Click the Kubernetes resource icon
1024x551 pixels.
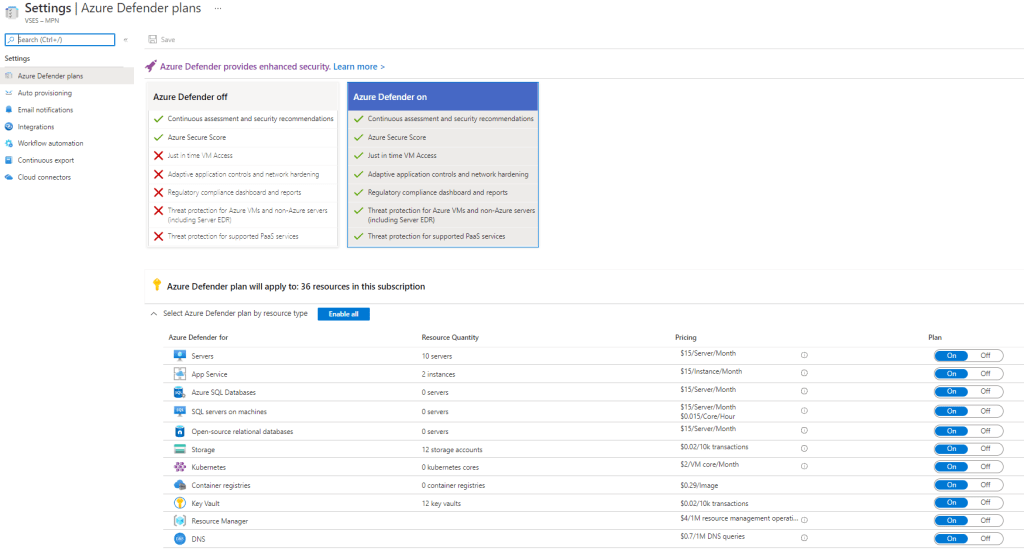181,467
